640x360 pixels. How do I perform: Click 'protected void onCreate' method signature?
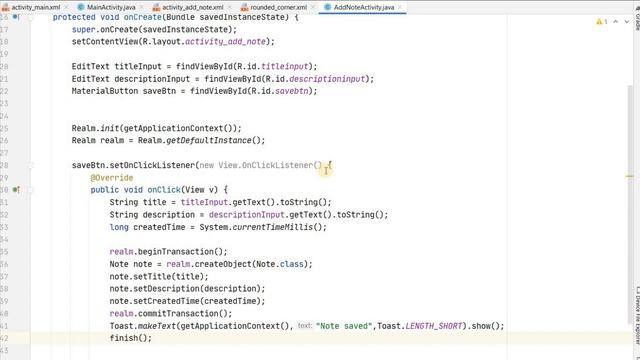click(x=107, y=17)
